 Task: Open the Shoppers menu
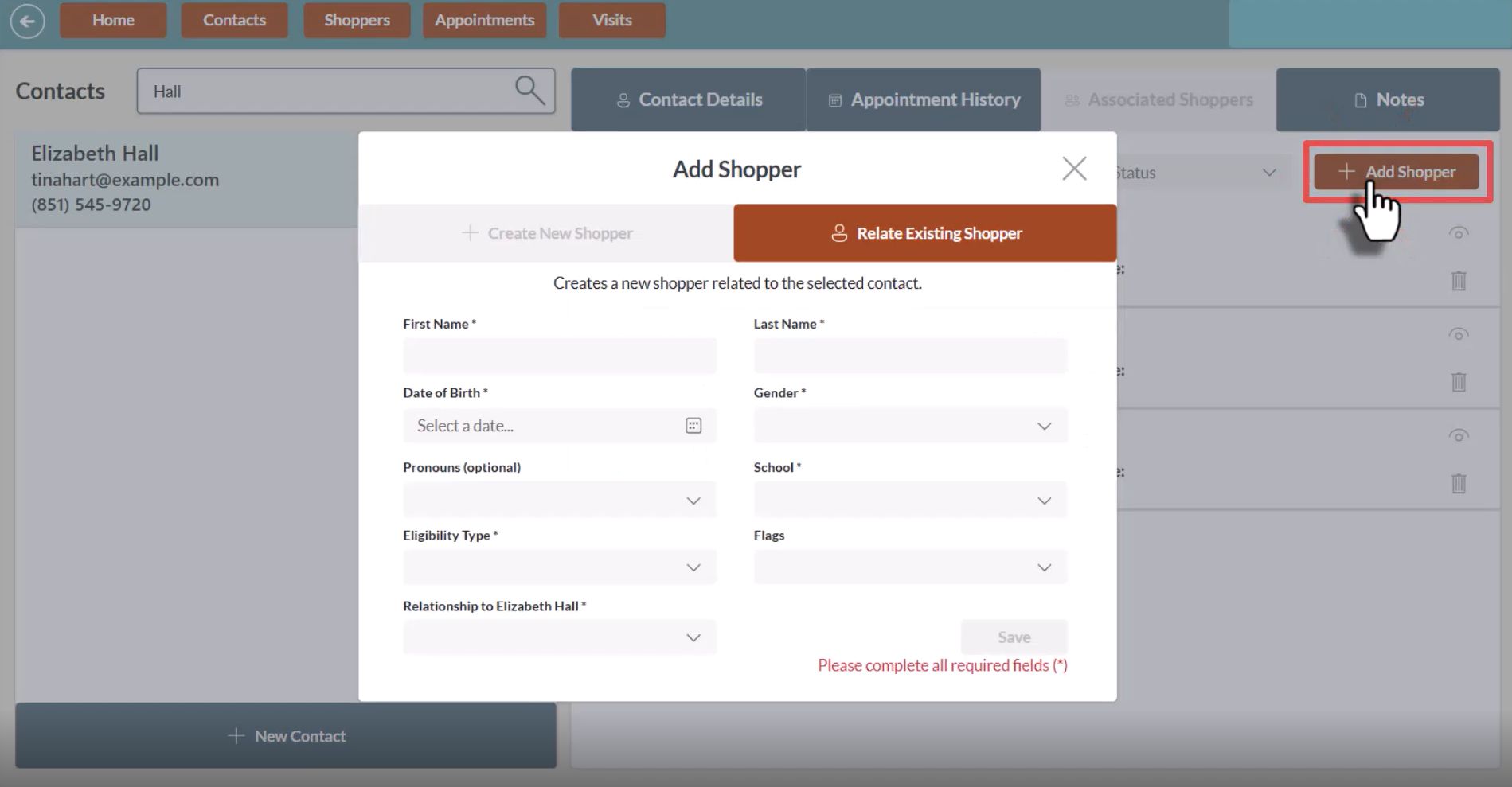click(357, 20)
